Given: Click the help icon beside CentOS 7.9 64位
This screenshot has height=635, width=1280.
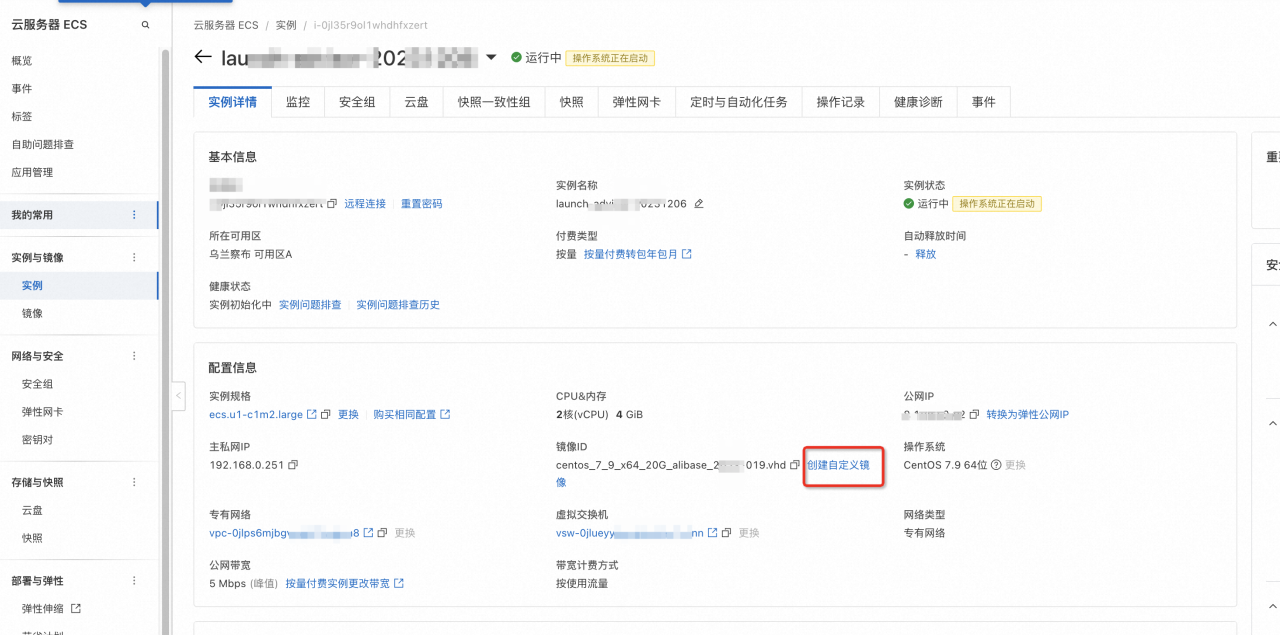Looking at the screenshot, I should pyautogui.click(x=996, y=465).
